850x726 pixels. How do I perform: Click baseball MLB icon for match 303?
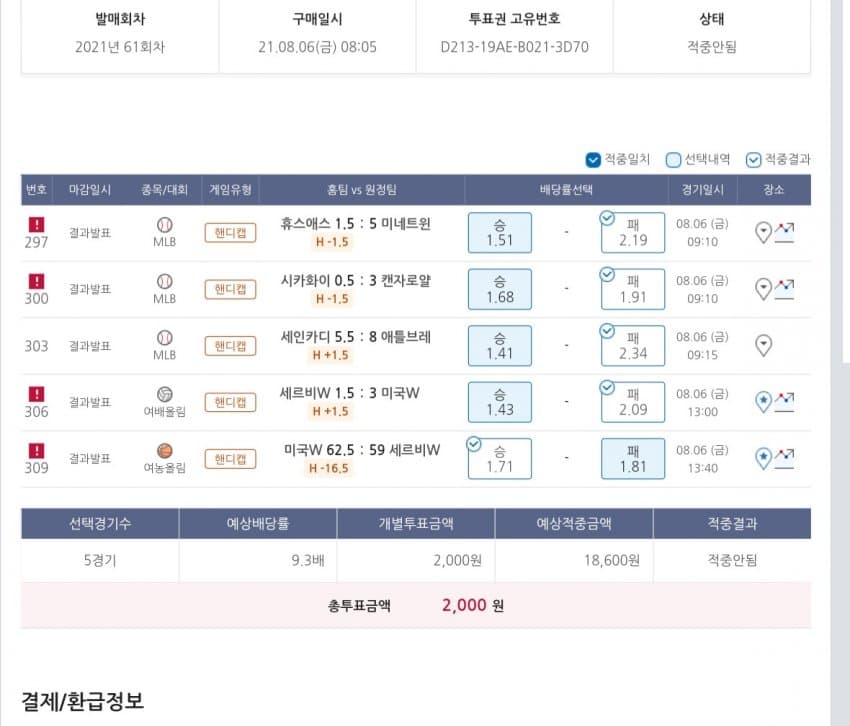pyautogui.click(x=165, y=338)
